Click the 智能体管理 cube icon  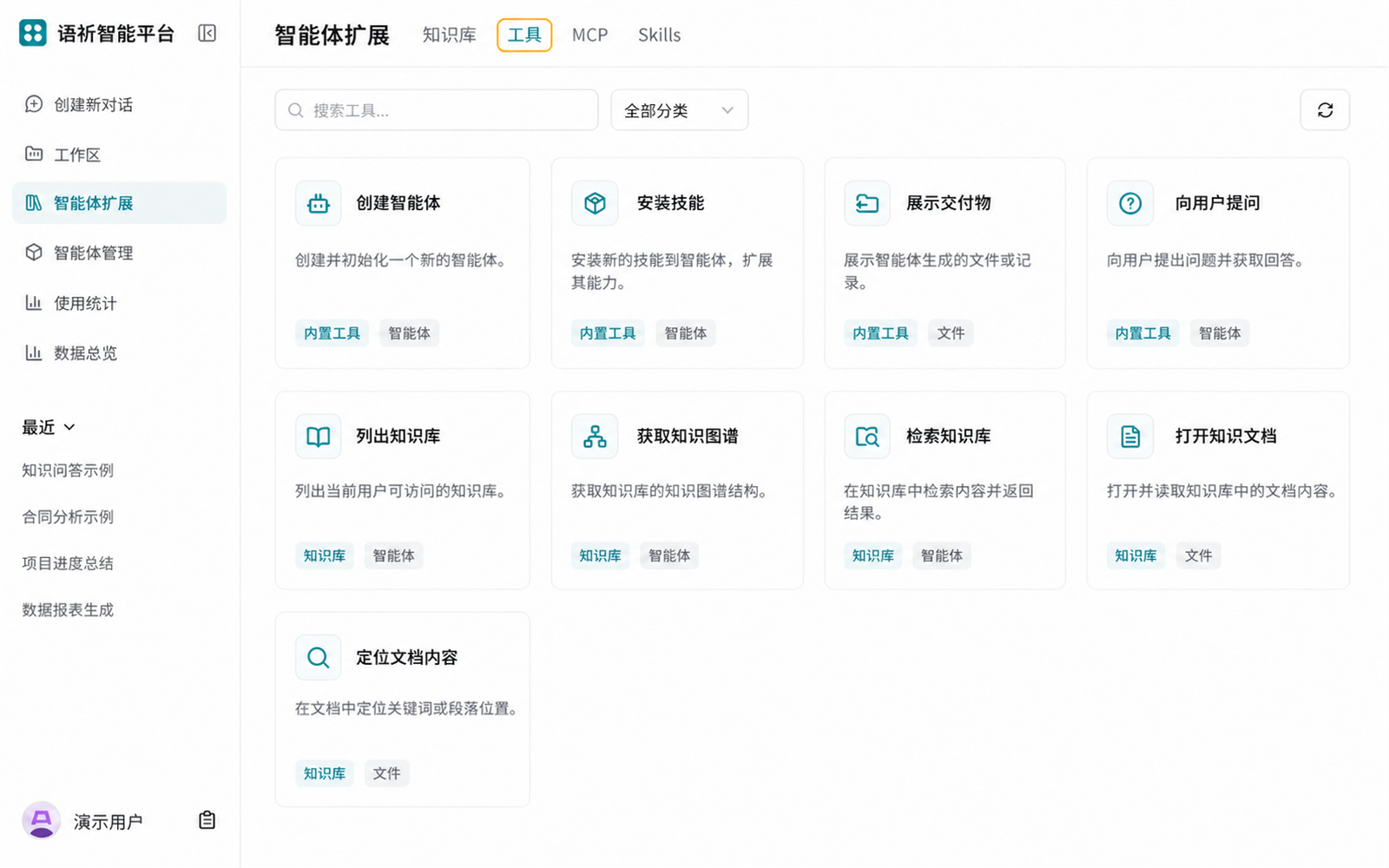pyautogui.click(x=34, y=253)
